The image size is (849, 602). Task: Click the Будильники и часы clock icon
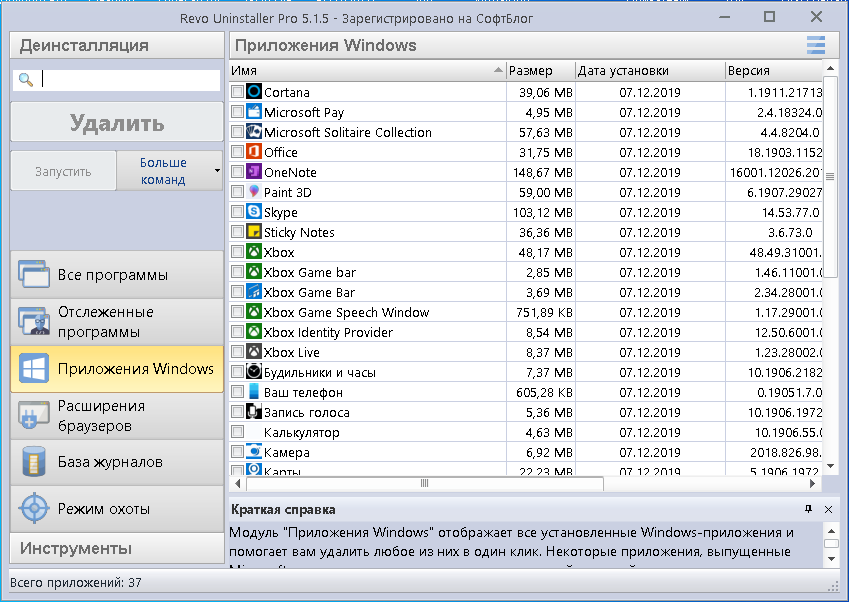point(253,372)
